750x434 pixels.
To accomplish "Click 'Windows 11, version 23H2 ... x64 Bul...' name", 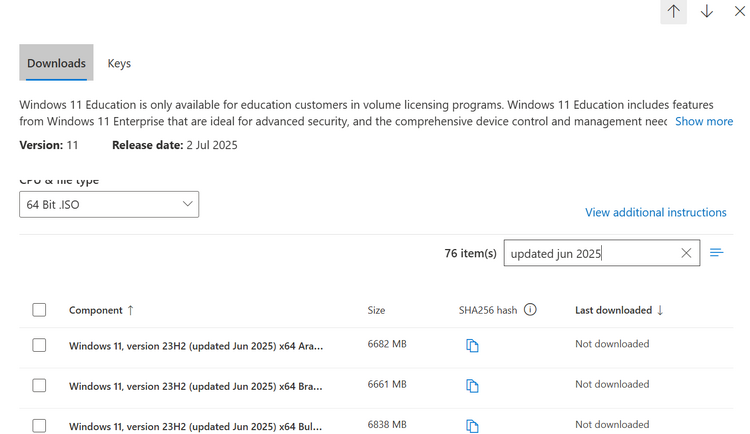I will click(196, 426).
